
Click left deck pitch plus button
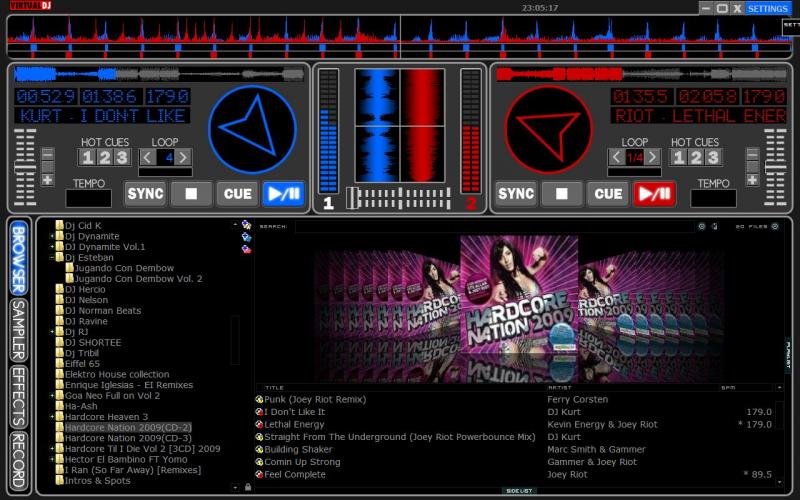click(x=47, y=180)
